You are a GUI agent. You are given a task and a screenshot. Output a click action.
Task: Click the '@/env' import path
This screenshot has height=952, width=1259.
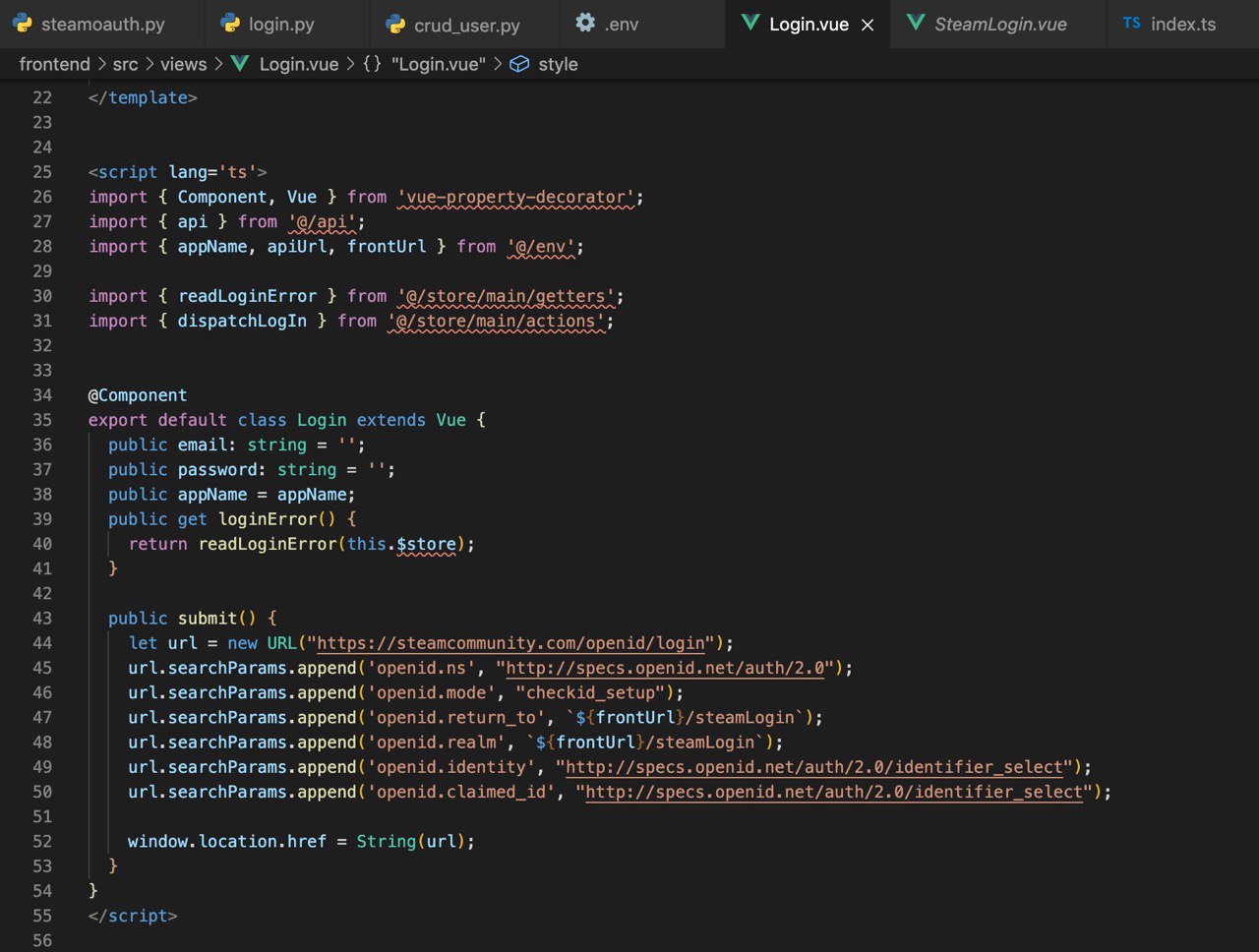tap(541, 247)
